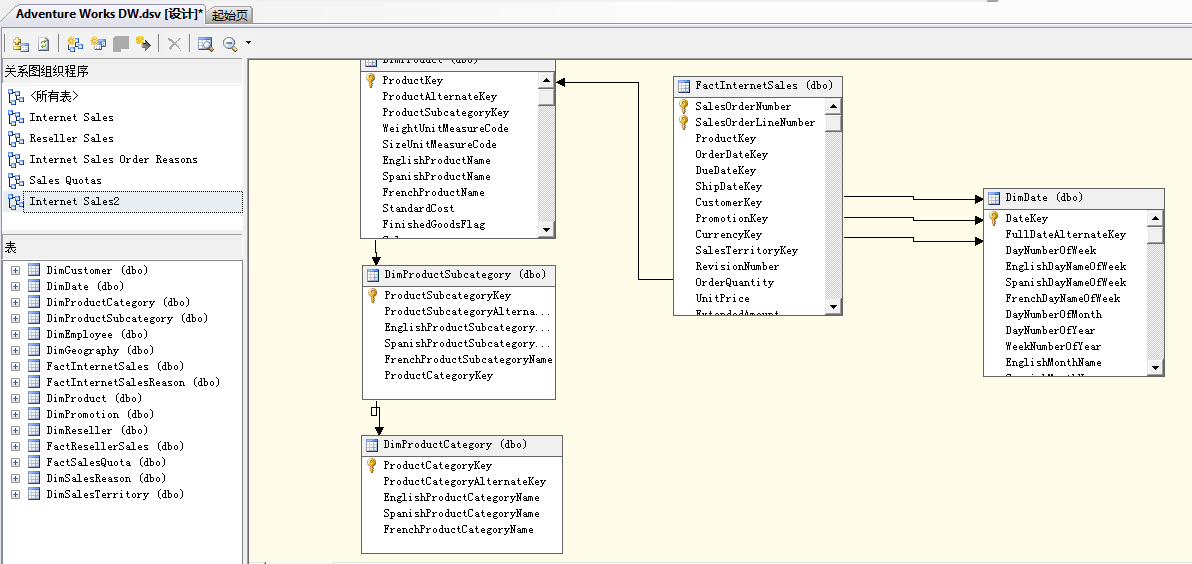Click DimDate diagram header table icon
Image resolution: width=1192 pixels, height=564 pixels.
pyautogui.click(x=994, y=198)
